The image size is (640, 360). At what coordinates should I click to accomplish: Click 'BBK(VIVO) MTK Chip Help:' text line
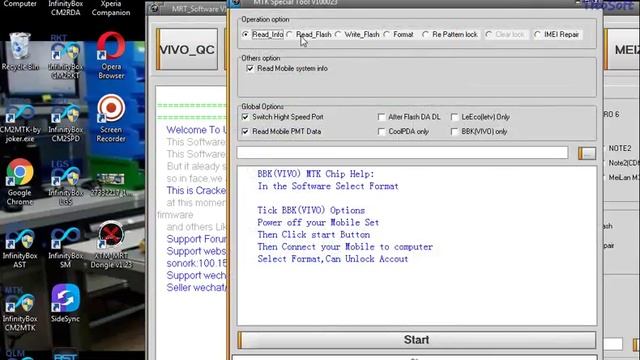click(x=316, y=174)
